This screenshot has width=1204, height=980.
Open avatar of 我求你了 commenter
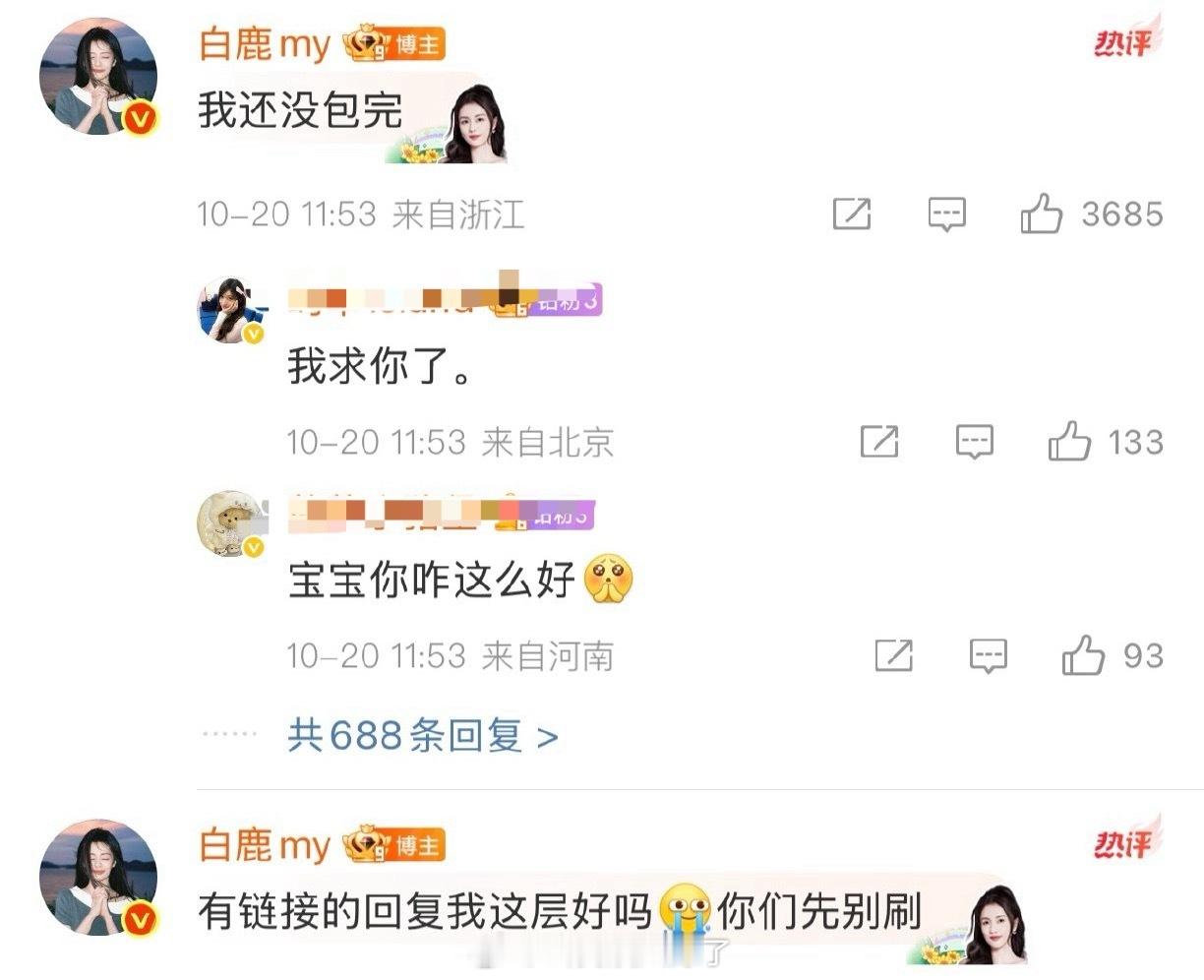click(232, 310)
